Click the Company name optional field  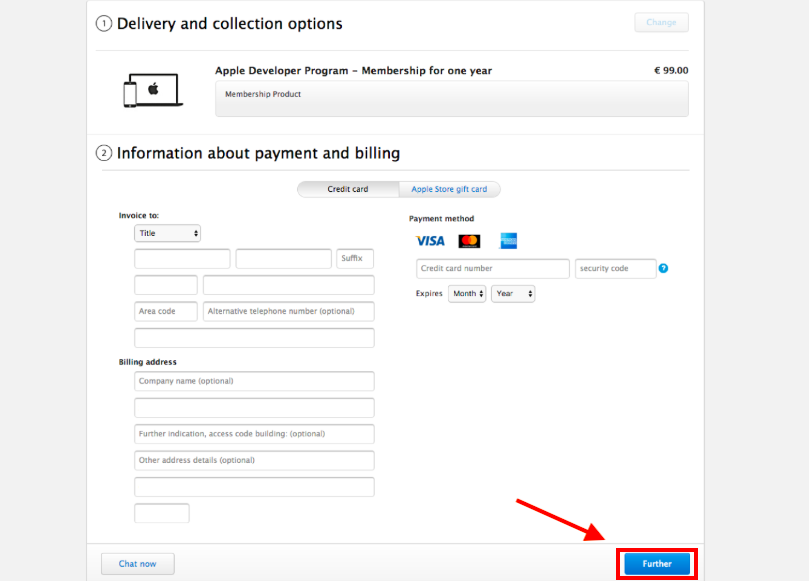[254, 381]
